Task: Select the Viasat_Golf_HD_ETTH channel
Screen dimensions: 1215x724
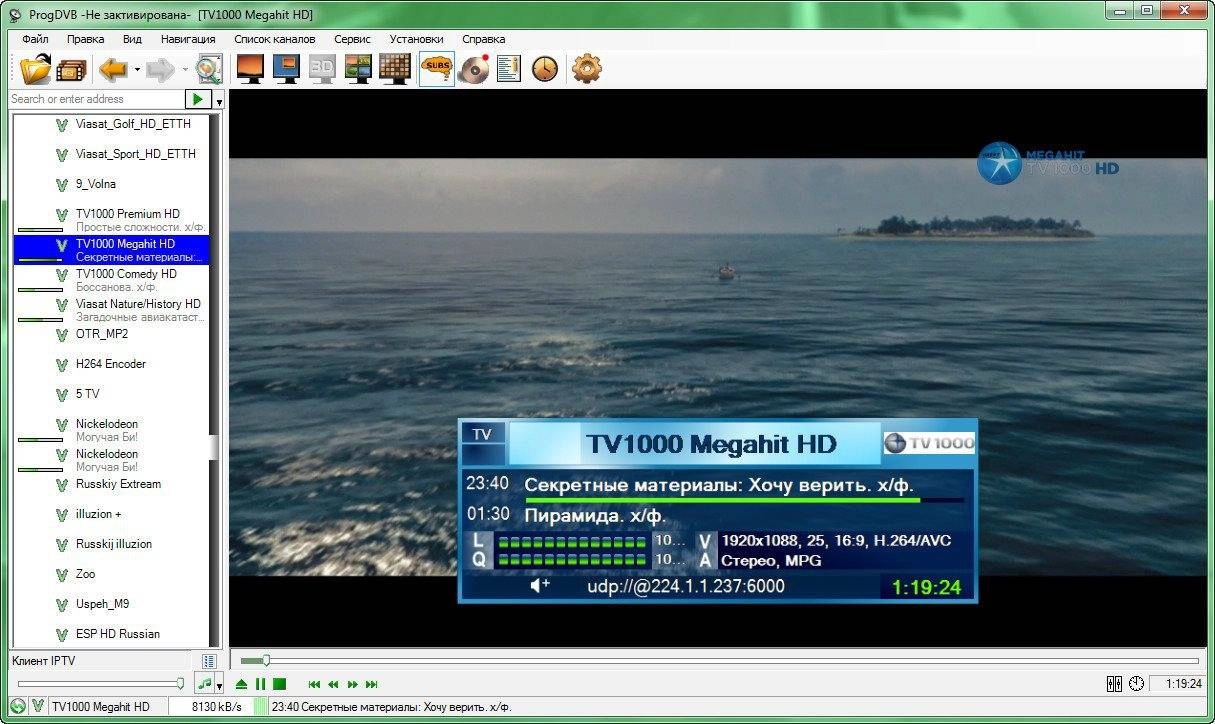Action: [x=112, y=124]
